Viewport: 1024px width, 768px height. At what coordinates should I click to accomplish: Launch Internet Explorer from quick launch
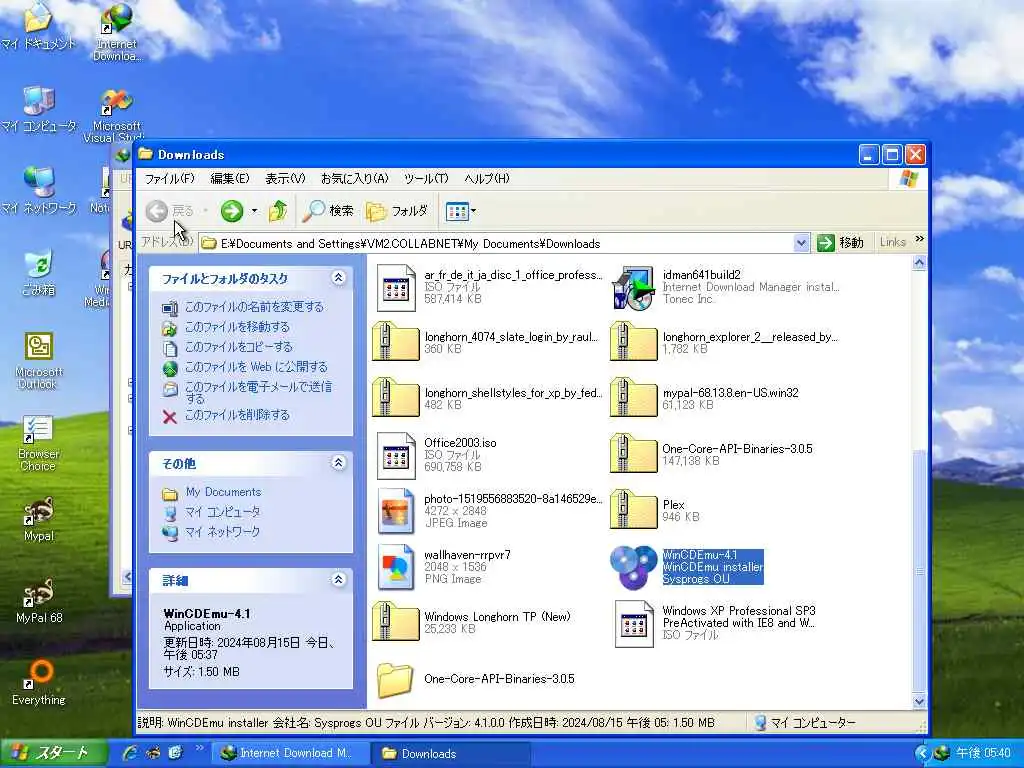point(130,753)
